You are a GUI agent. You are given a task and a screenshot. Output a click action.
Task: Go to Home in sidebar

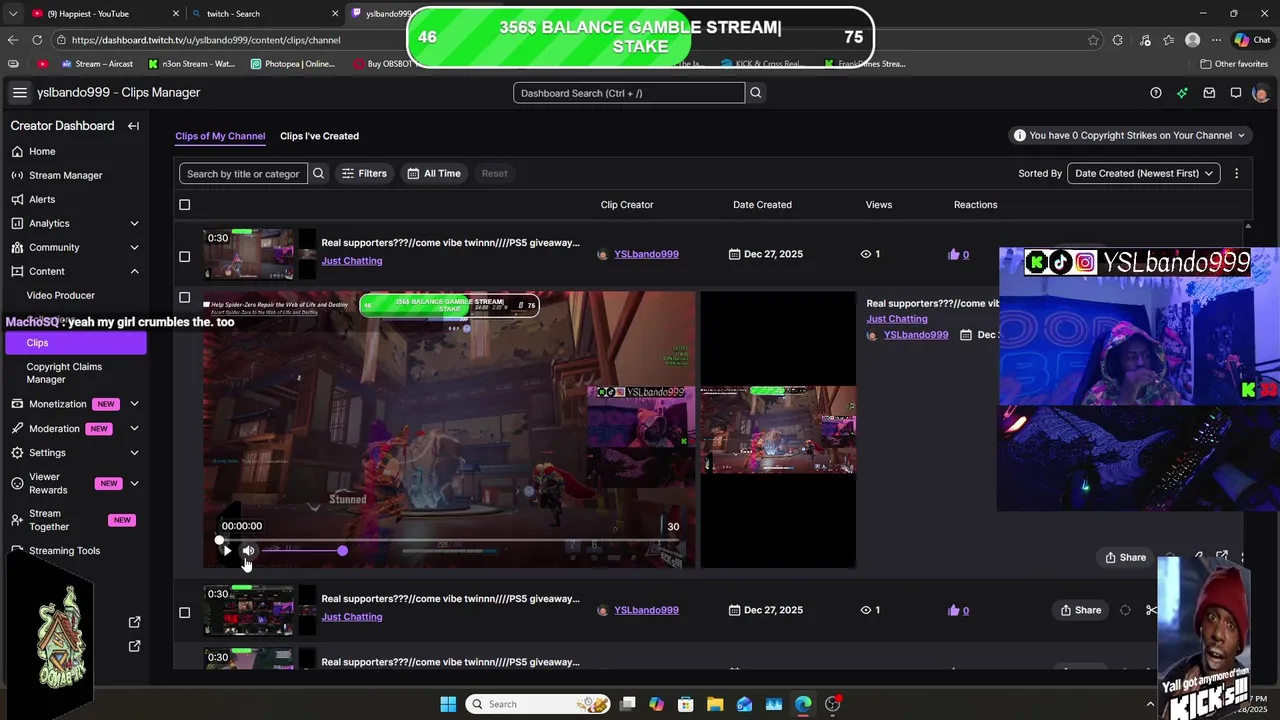pos(42,151)
